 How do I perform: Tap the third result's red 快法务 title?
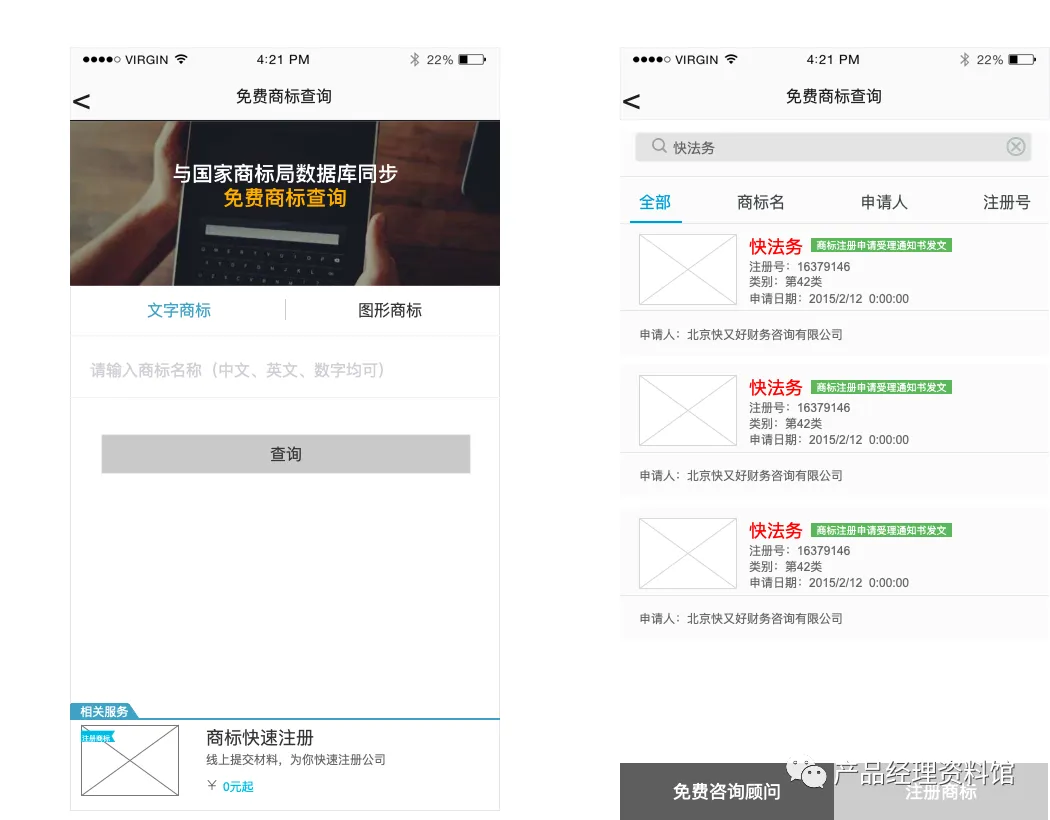(x=775, y=531)
